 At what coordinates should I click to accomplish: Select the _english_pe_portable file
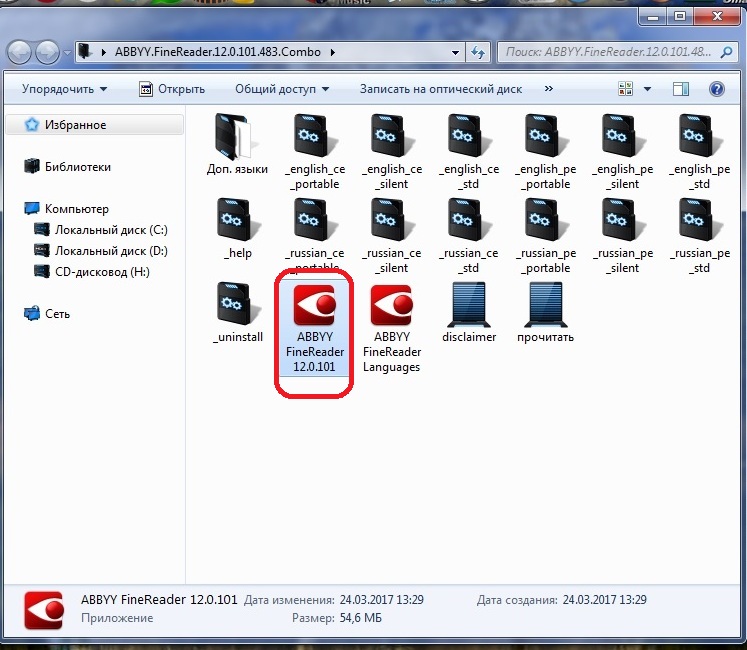pos(546,152)
